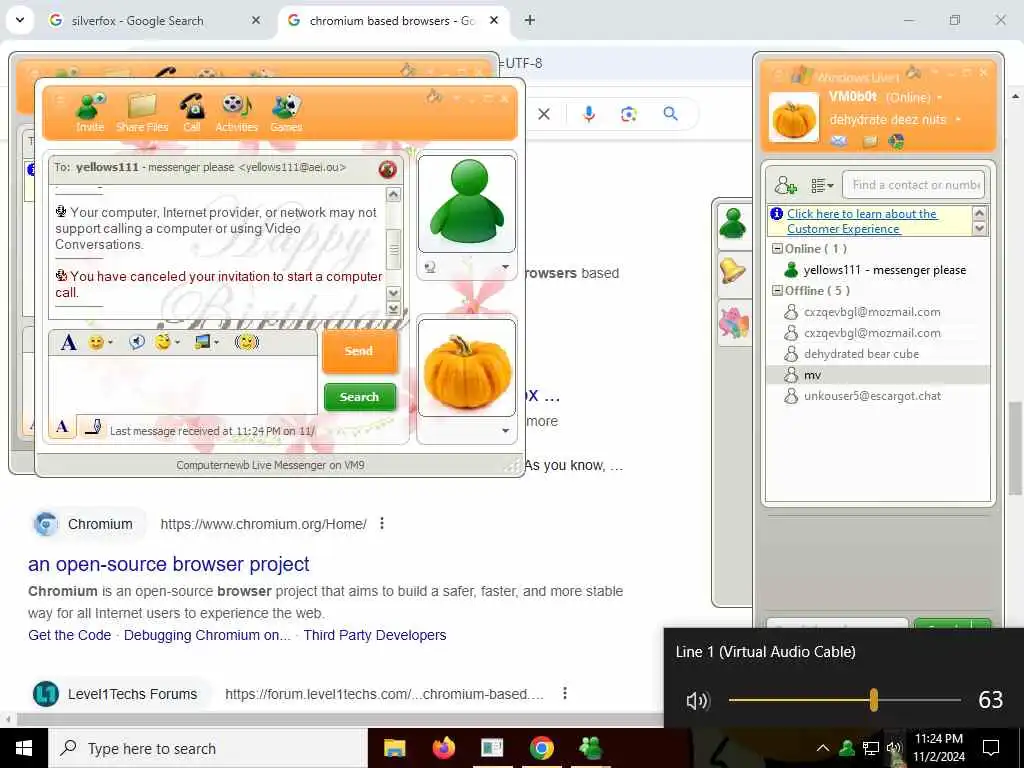Open Third Party Developers link
This screenshot has height=768, width=1024.
[375, 635]
